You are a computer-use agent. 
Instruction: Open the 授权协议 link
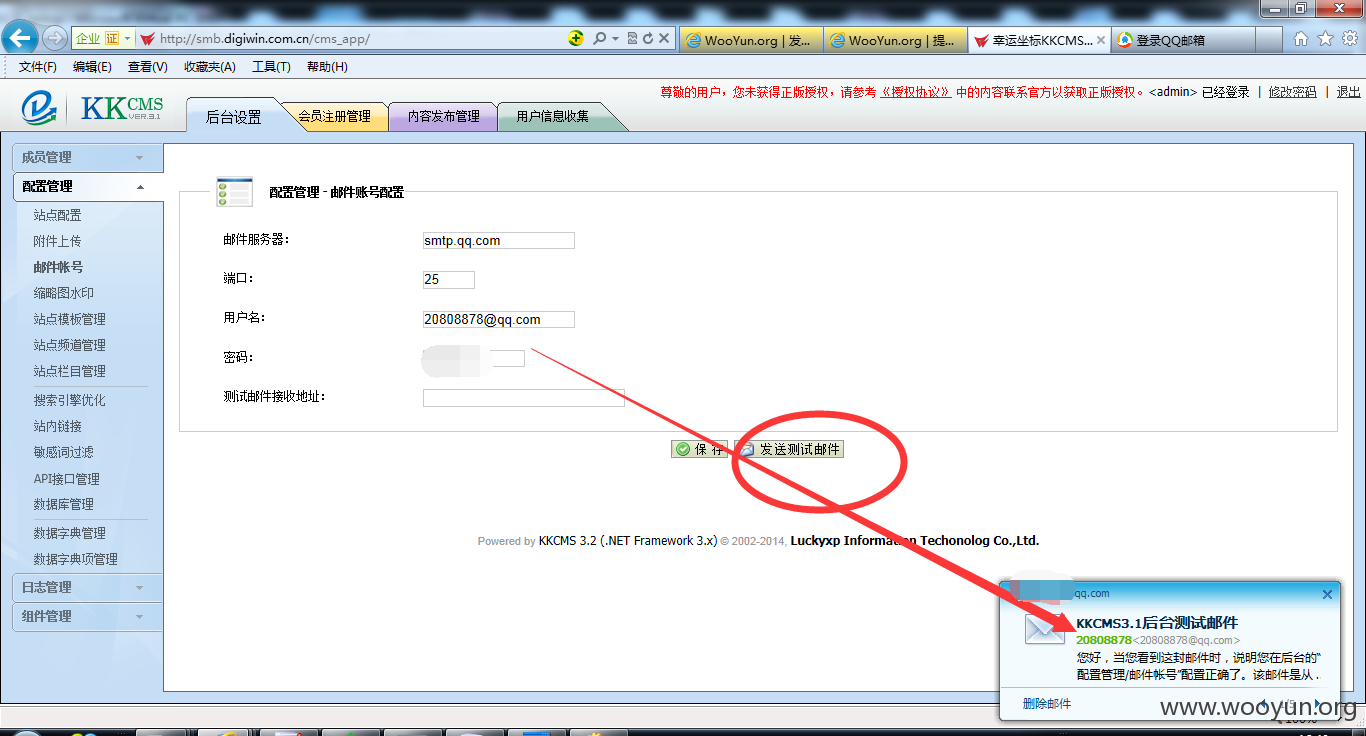pyautogui.click(x=914, y=92)
